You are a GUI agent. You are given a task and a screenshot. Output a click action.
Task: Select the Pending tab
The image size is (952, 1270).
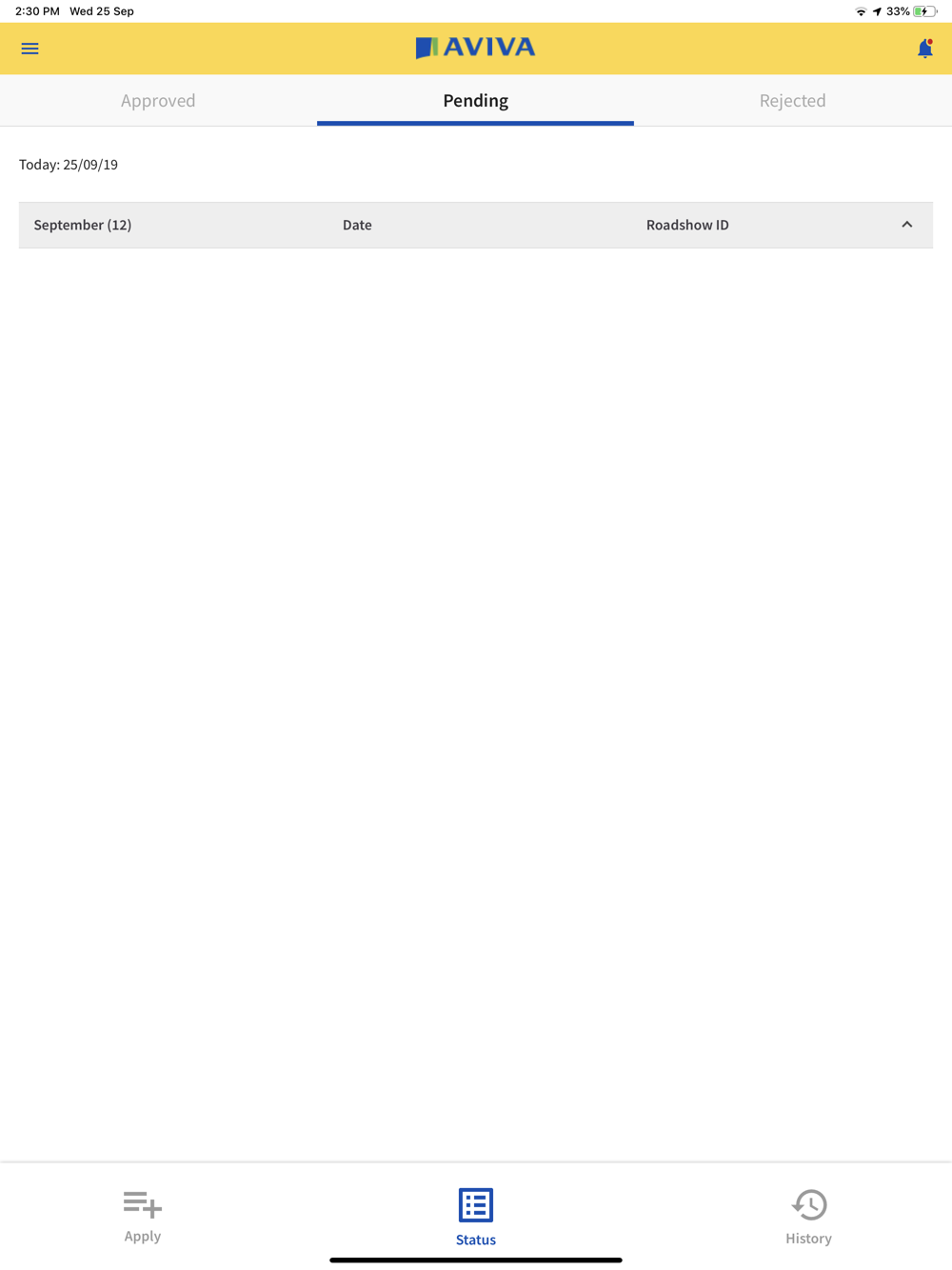click(x=475, y=100)
